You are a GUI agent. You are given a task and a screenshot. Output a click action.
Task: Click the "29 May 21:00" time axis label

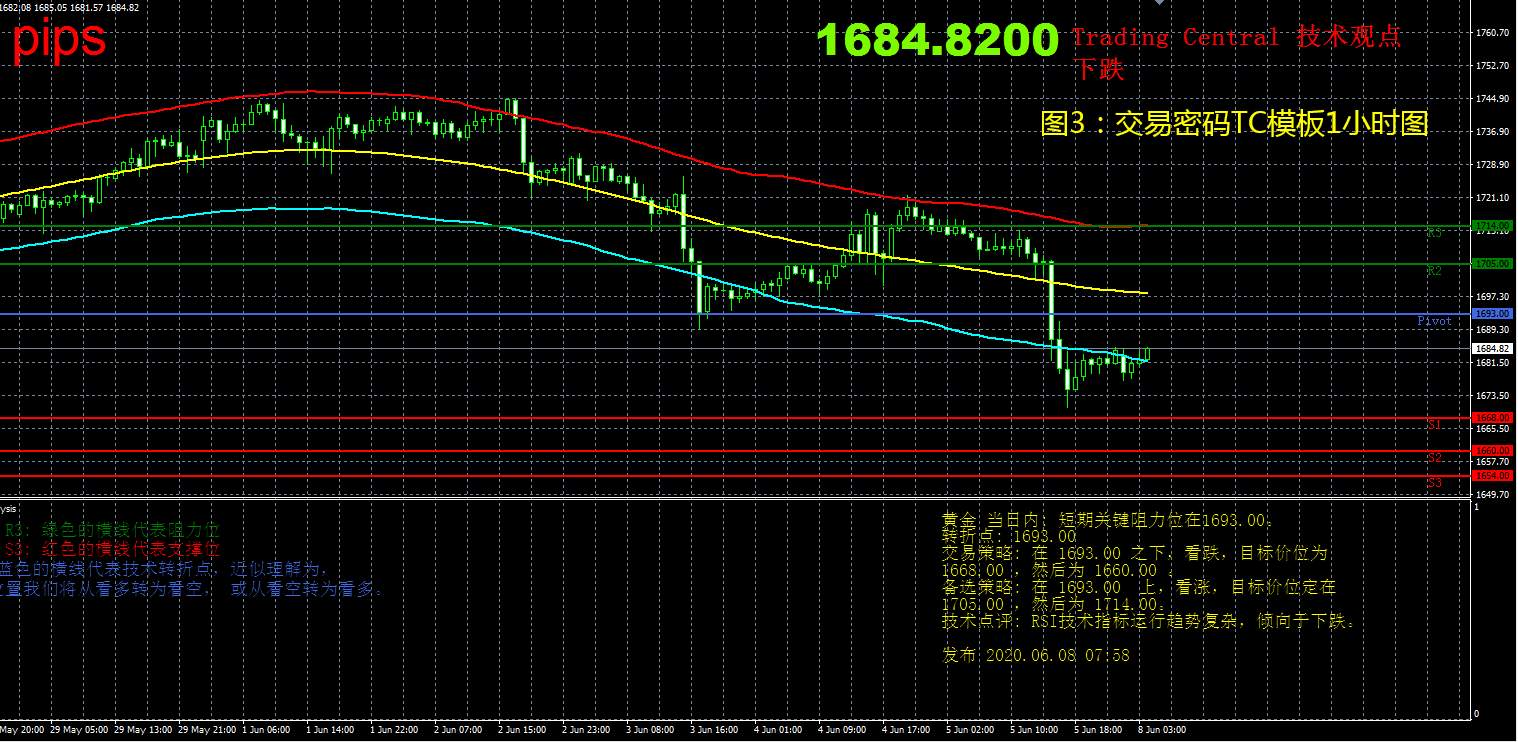tap(209, 731)
